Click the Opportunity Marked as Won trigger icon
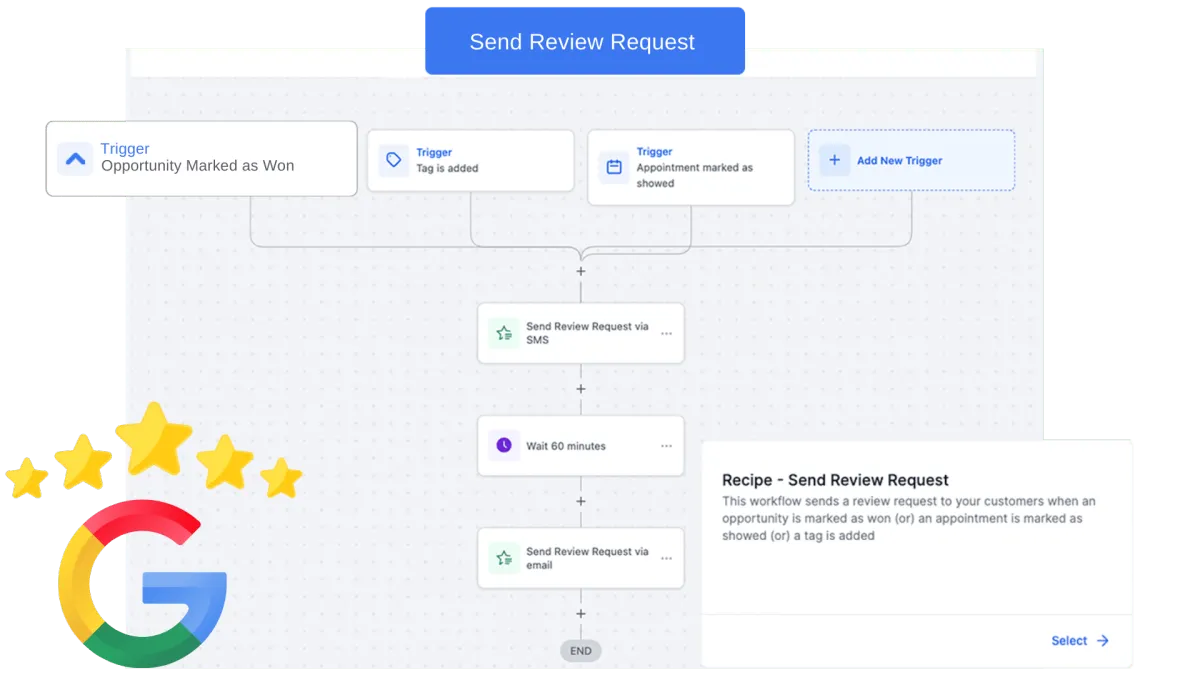 75,158
